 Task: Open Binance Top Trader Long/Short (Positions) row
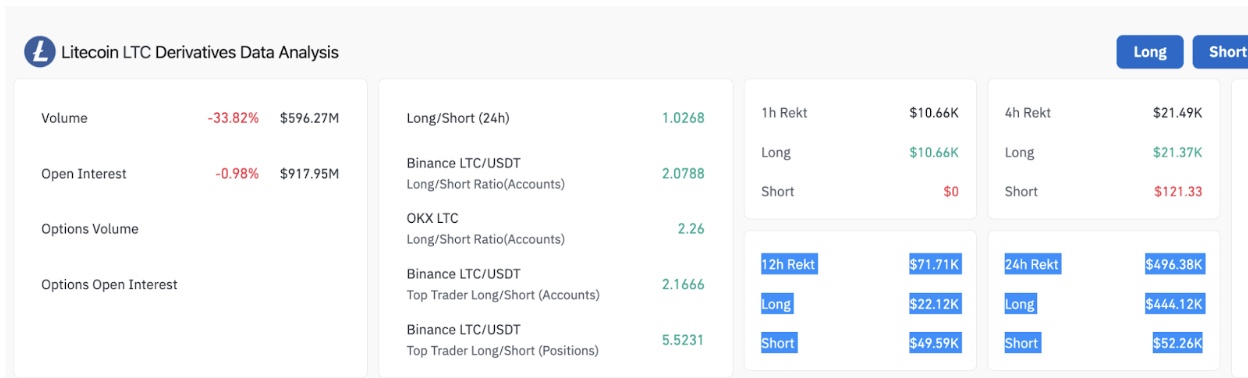pyautogui.click(x=555, y=340)
